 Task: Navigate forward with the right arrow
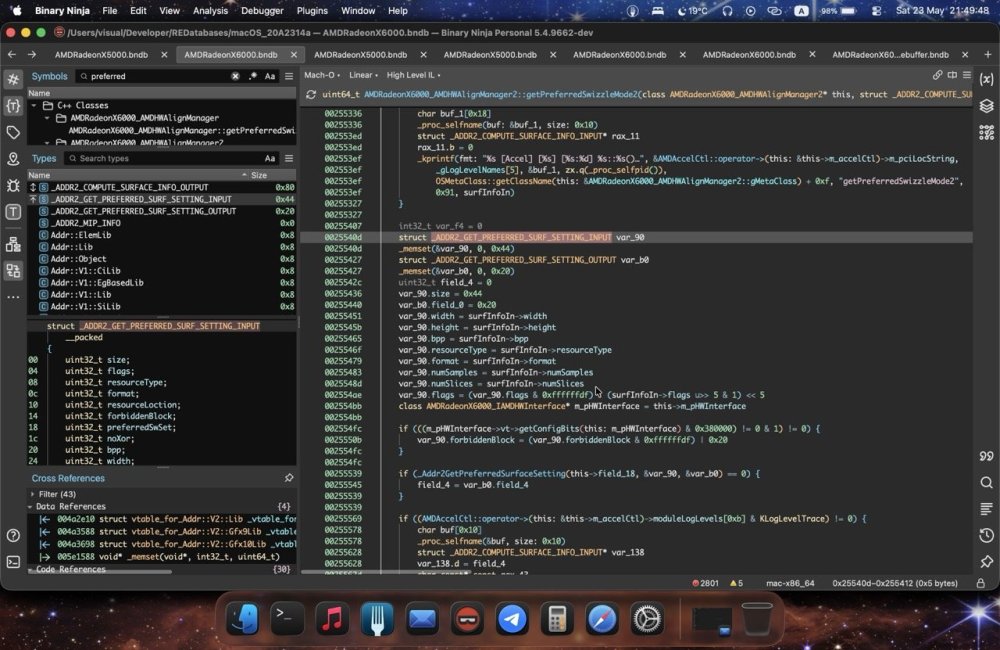(x=32, y=55)
